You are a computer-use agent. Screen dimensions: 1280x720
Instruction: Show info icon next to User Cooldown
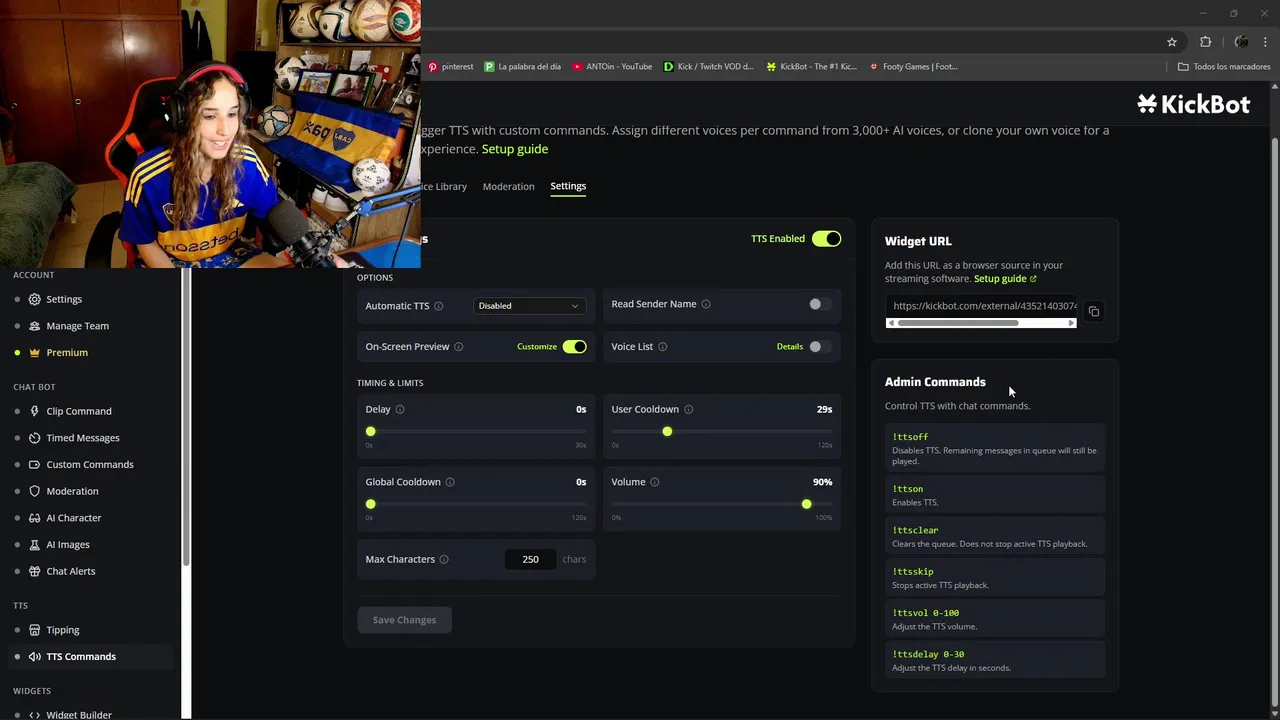pyautogui.click(x=688, y=409)
